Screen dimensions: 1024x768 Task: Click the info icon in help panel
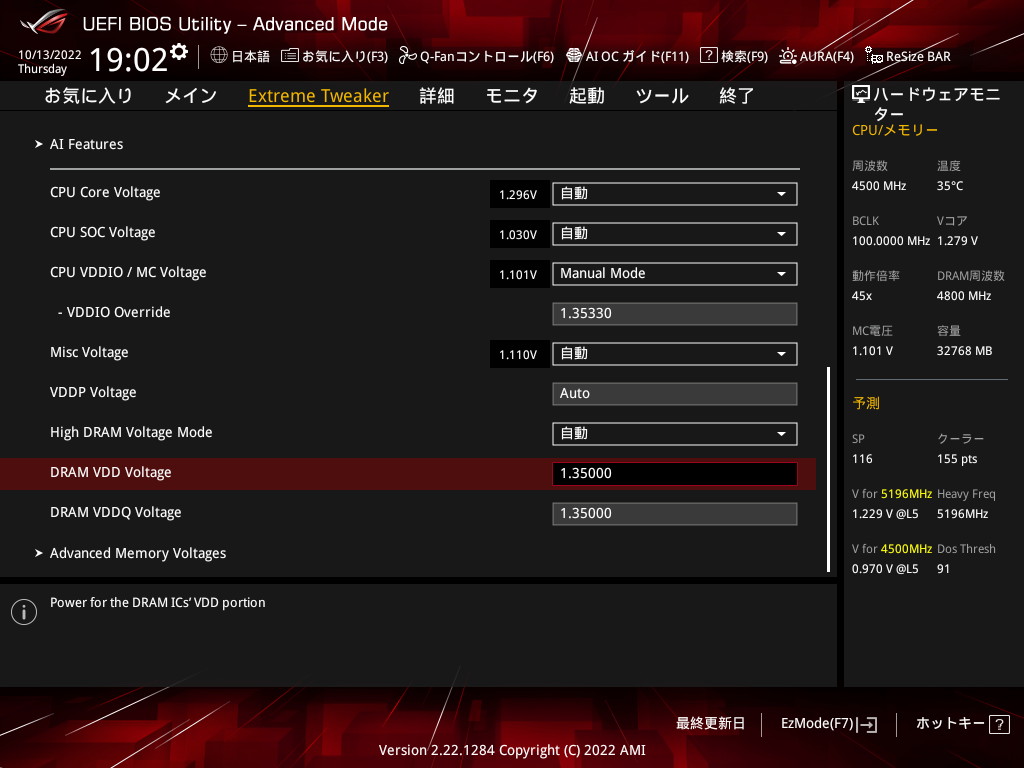coord(24,612)
